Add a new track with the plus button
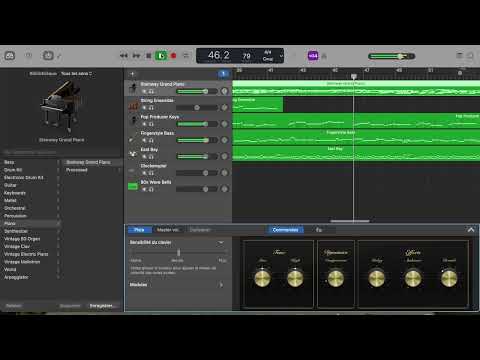Screen dimensions: 480x360 click(x=132, y=74)
